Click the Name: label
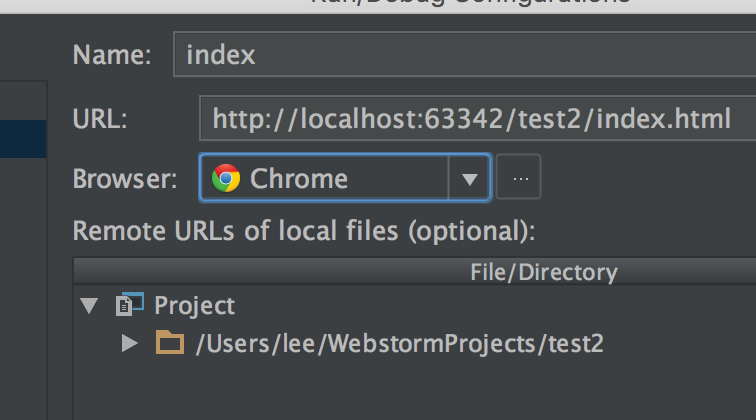The image size is (756, 420). [112, 54]
